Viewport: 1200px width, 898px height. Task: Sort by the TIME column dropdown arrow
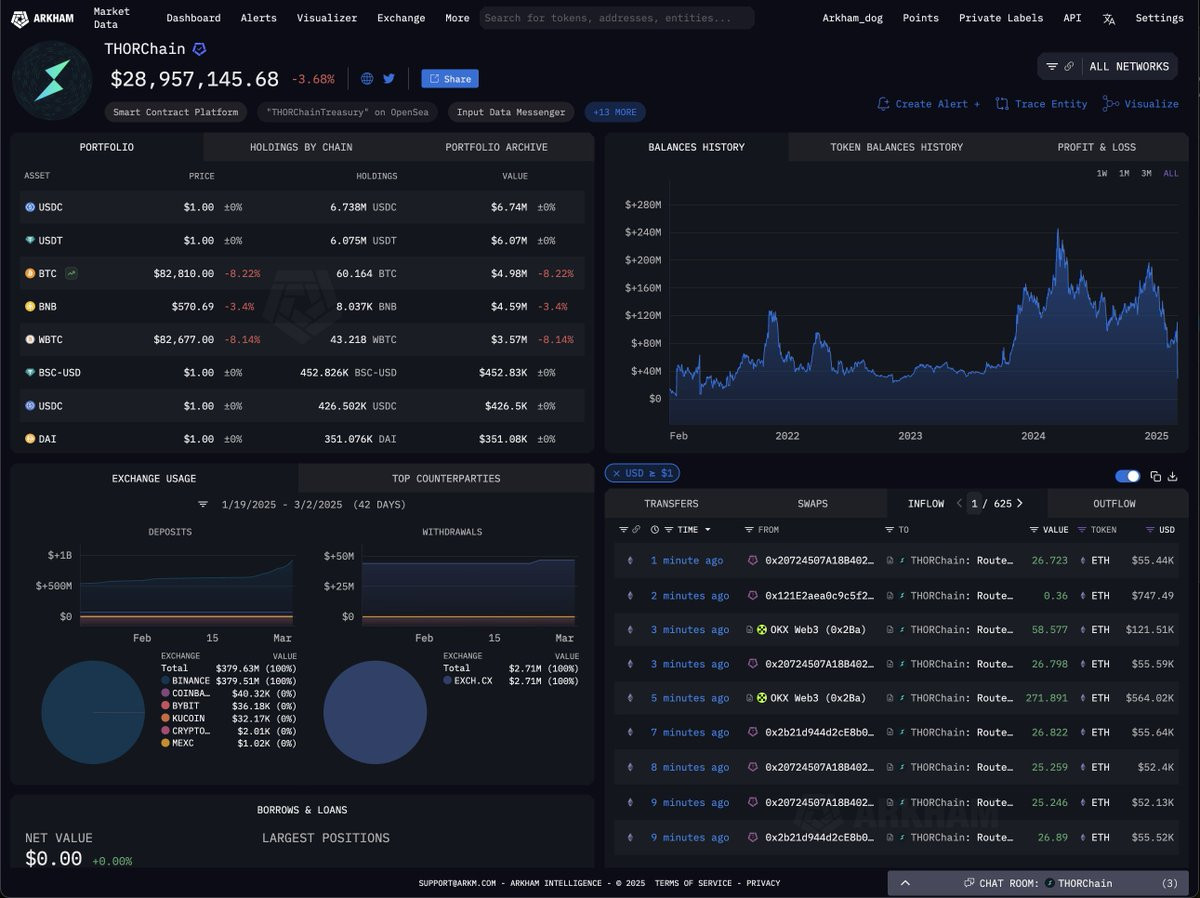coord(708,529)
